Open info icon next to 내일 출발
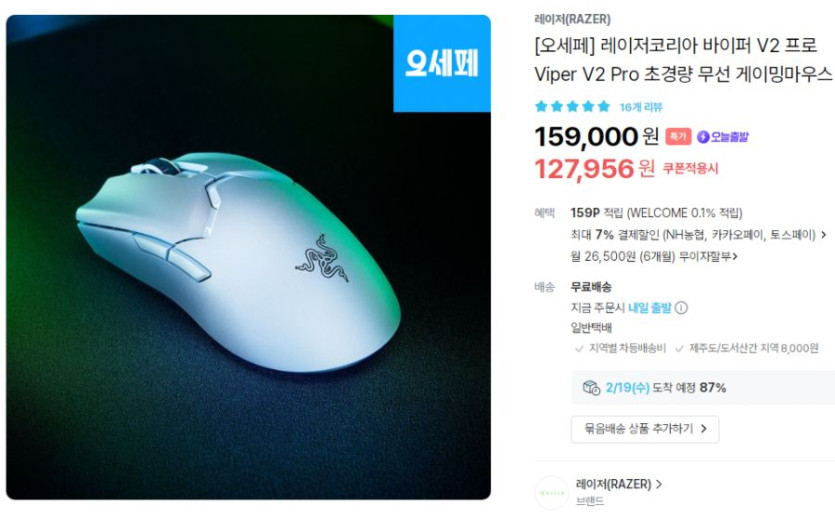The image size is (835, 517). (681, 308)
